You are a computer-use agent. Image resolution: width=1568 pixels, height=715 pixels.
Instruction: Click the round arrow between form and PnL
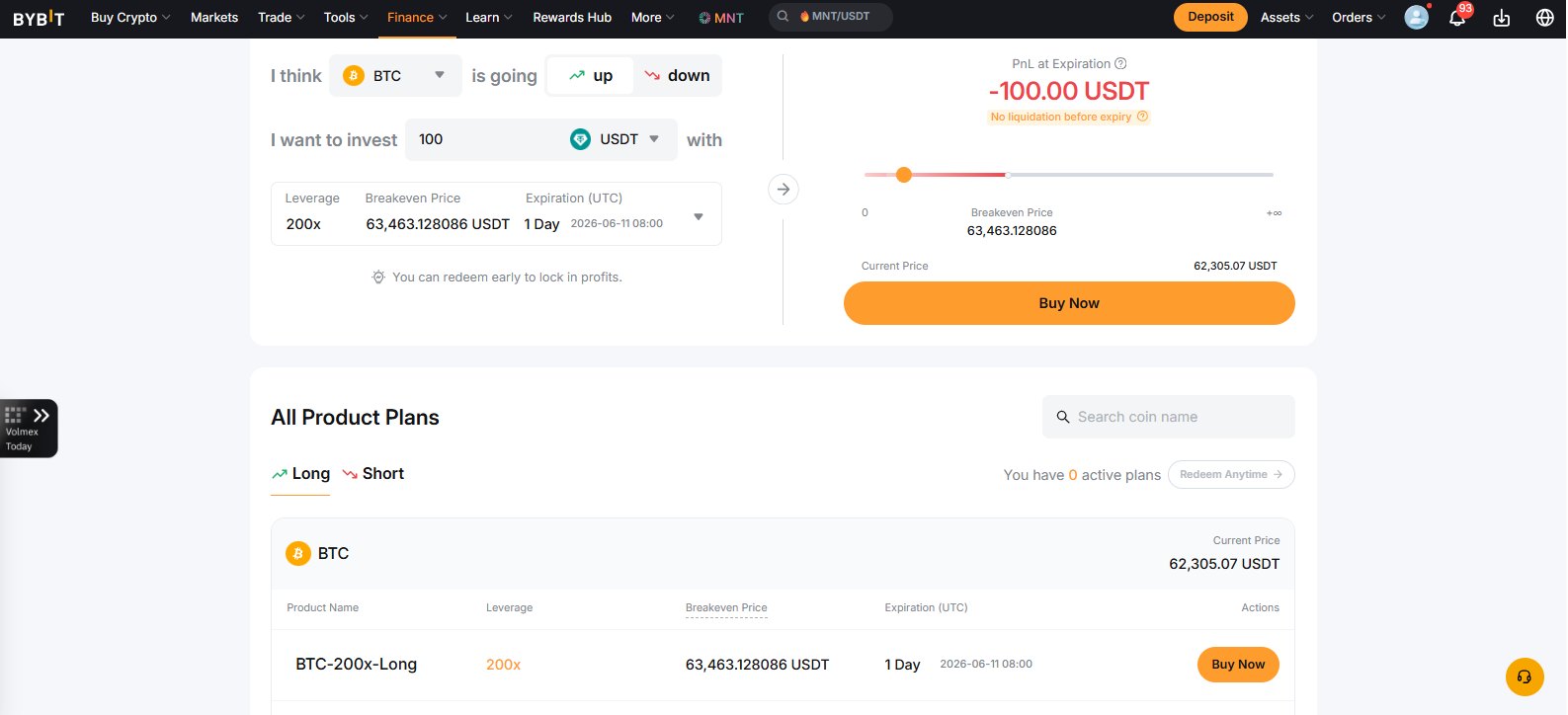pyautogui.click(x=784, y=189)
